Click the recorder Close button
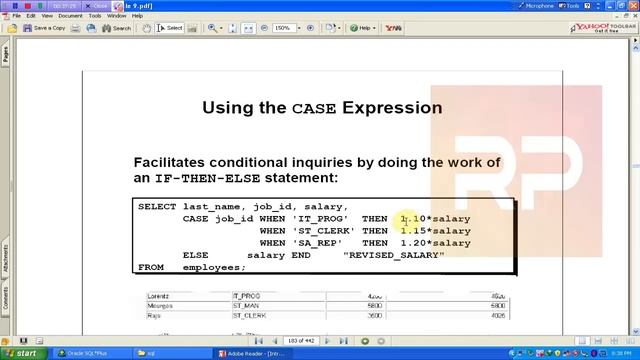 (97, 6)
